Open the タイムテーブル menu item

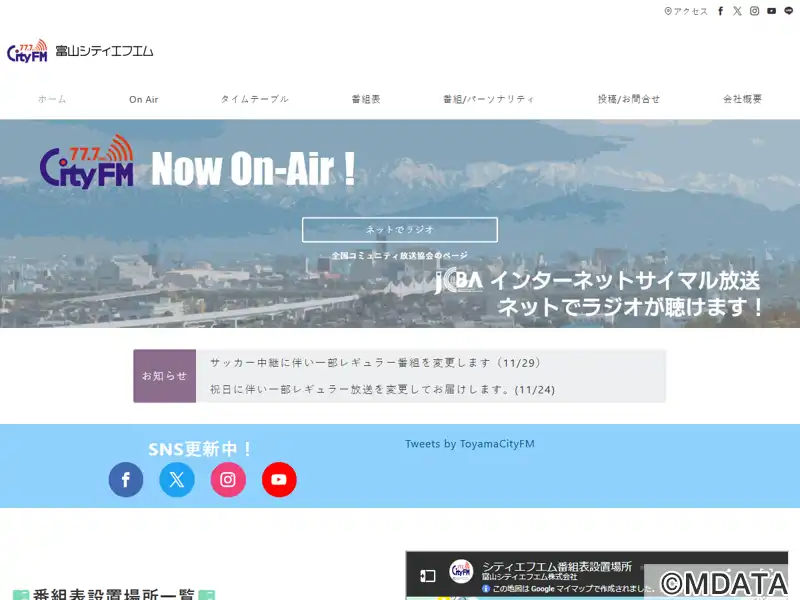tap(255, 99)
